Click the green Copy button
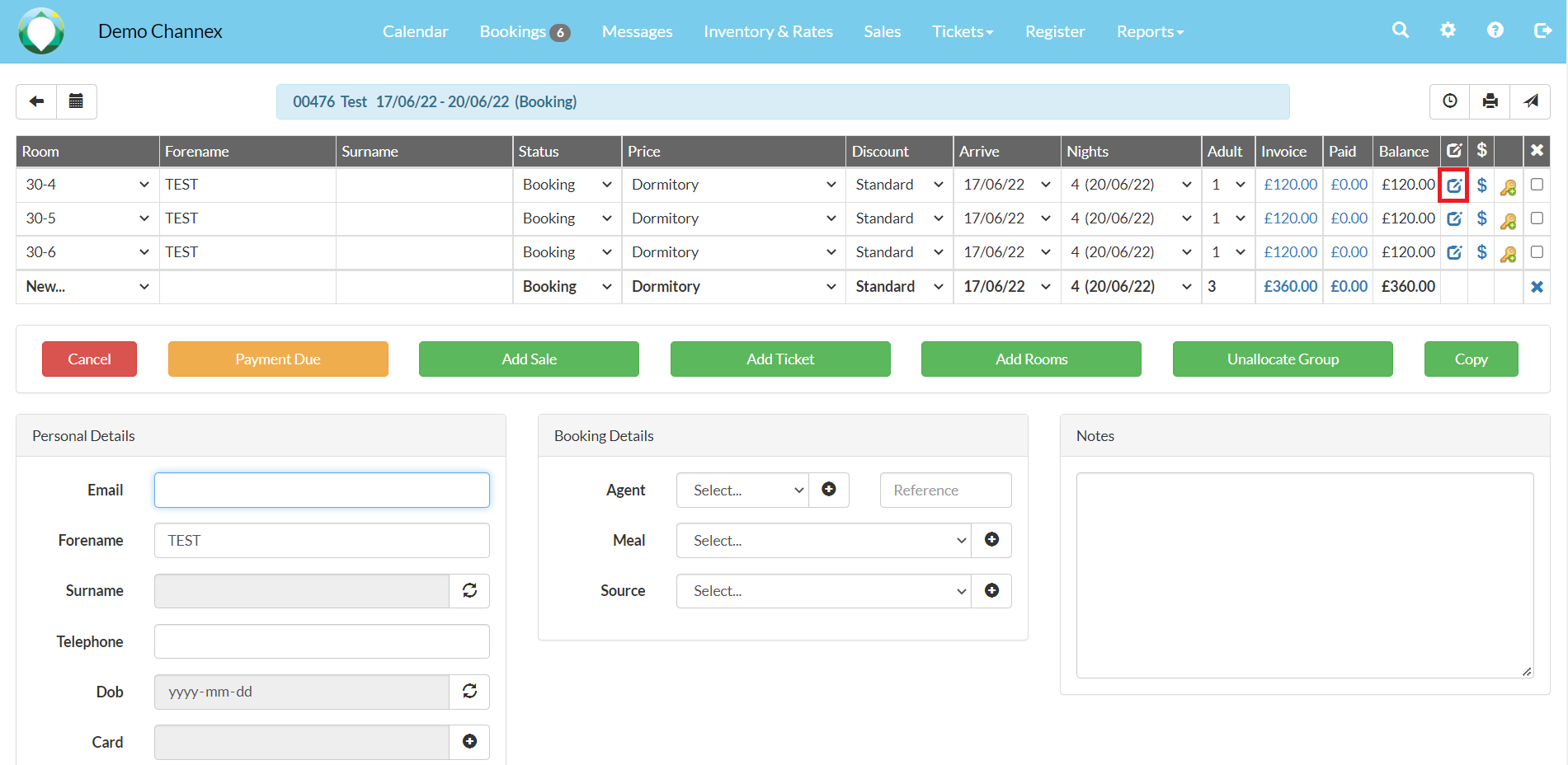Viewport: 1568px width, 765px height. (x=1471, y=359)
